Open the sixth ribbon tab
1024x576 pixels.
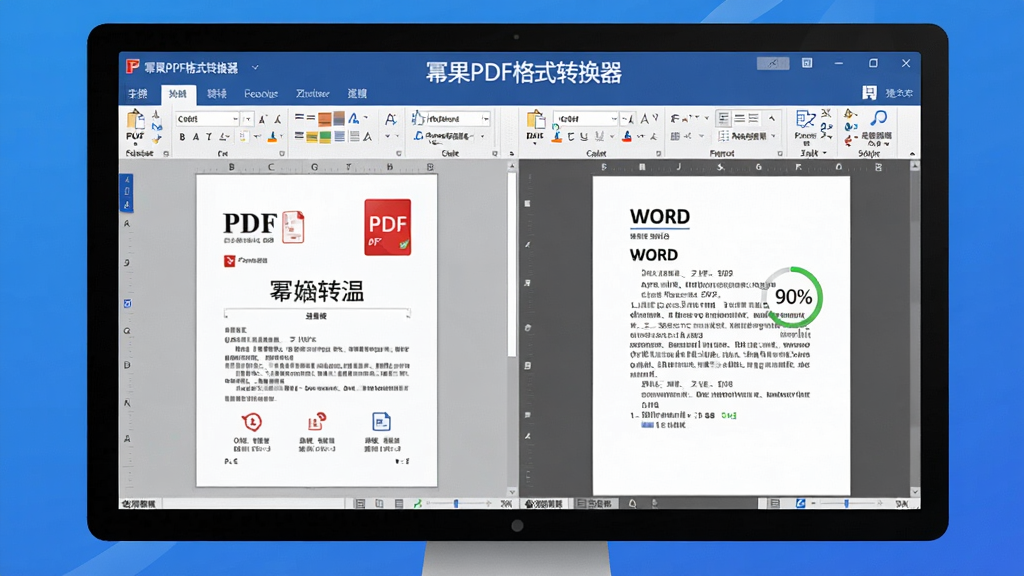coord(357,94)
